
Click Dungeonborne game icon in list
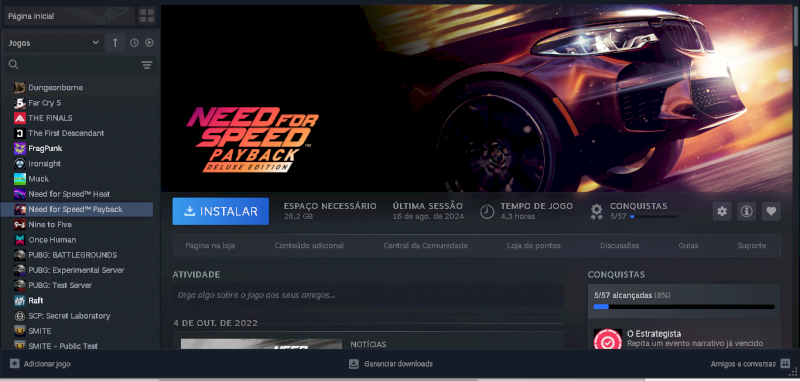click(x=20, y=88)
